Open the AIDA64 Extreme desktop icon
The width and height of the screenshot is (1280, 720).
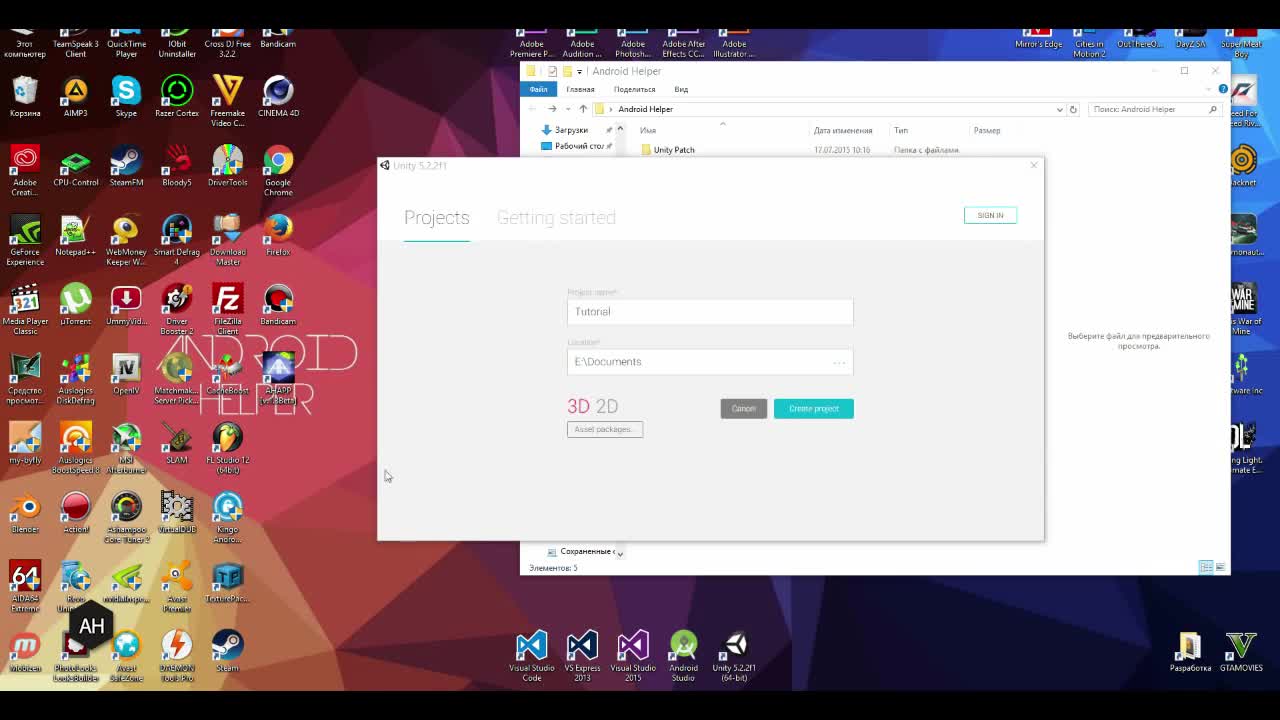25,587
